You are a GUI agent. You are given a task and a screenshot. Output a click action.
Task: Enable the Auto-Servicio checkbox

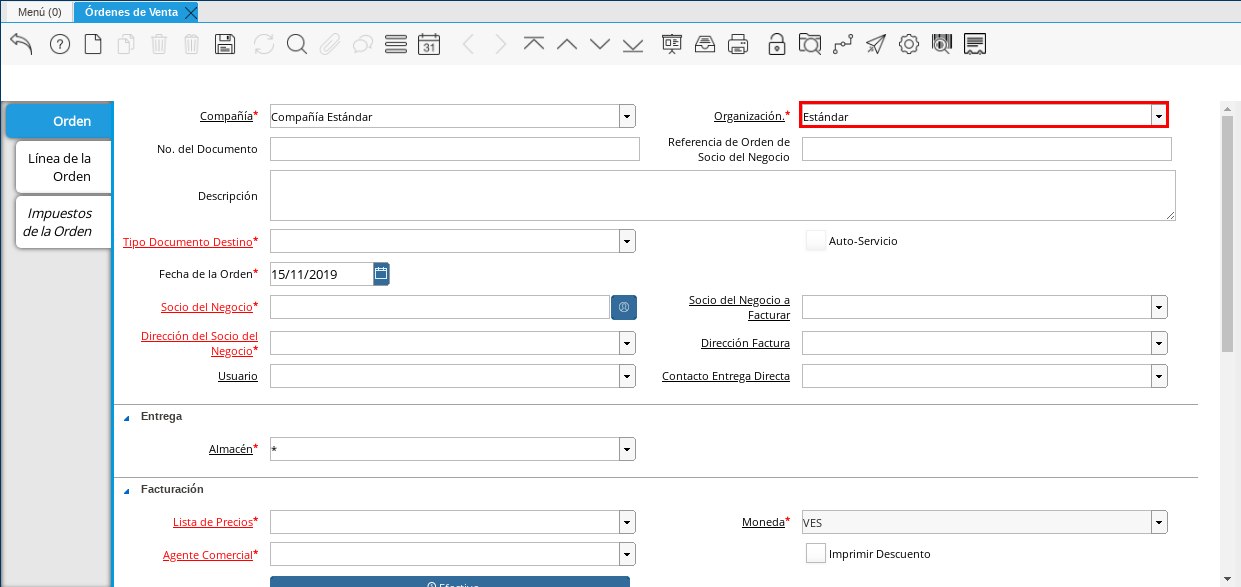point(816,241)
